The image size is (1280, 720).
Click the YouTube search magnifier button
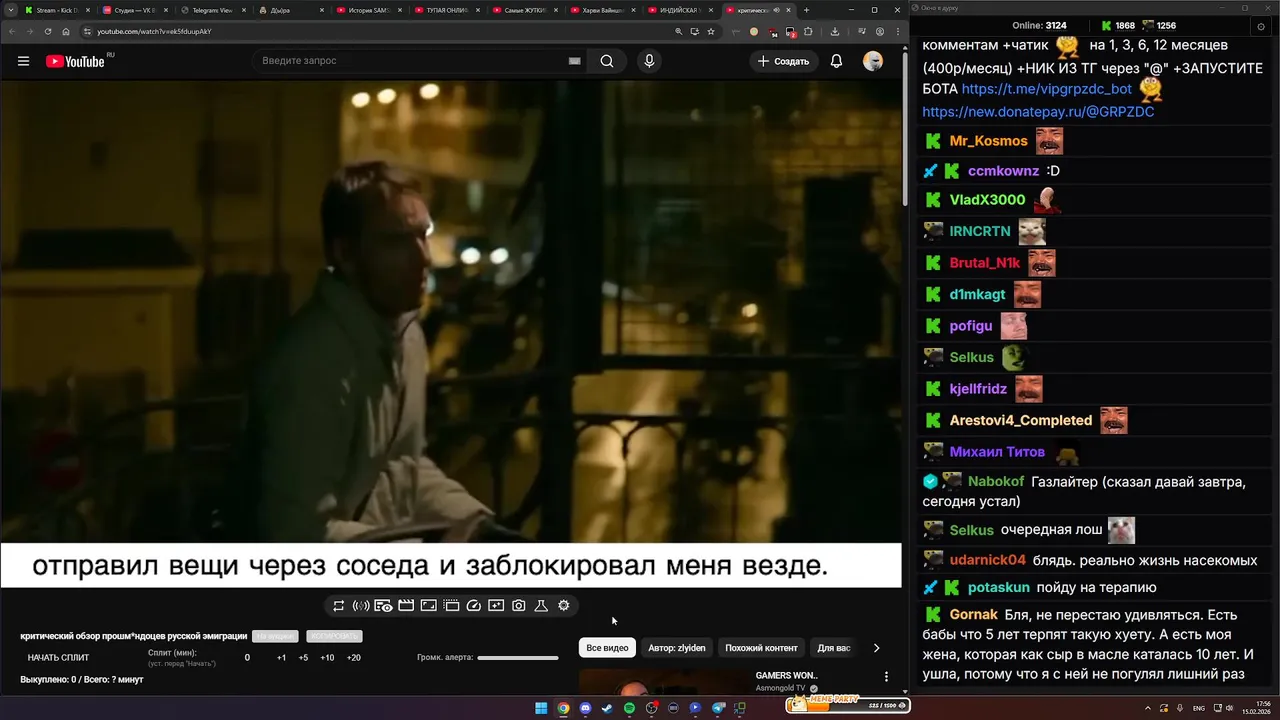pos(607,61)
